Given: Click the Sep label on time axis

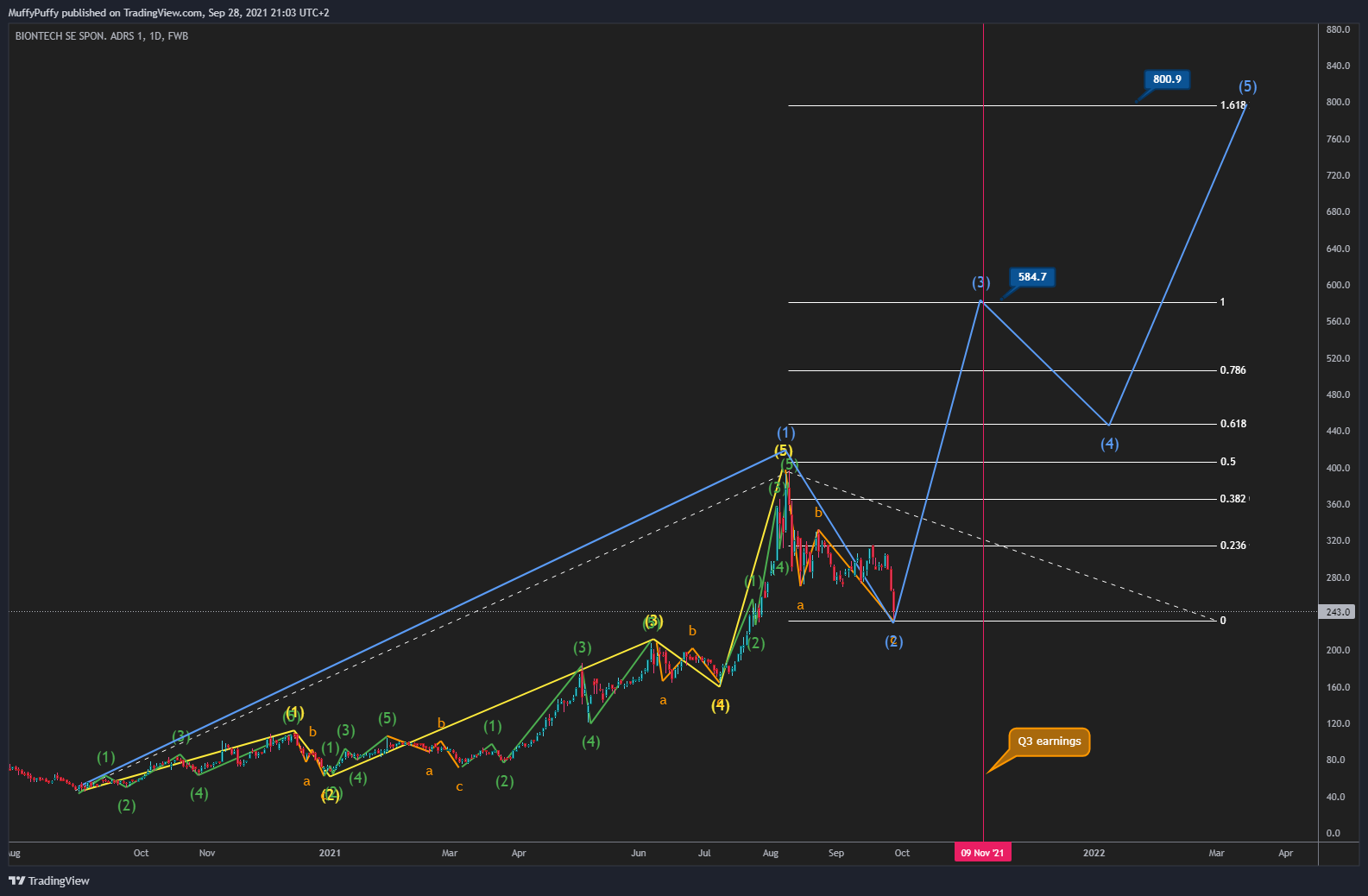Looking at the screenshot, I should tap(836, 853).
